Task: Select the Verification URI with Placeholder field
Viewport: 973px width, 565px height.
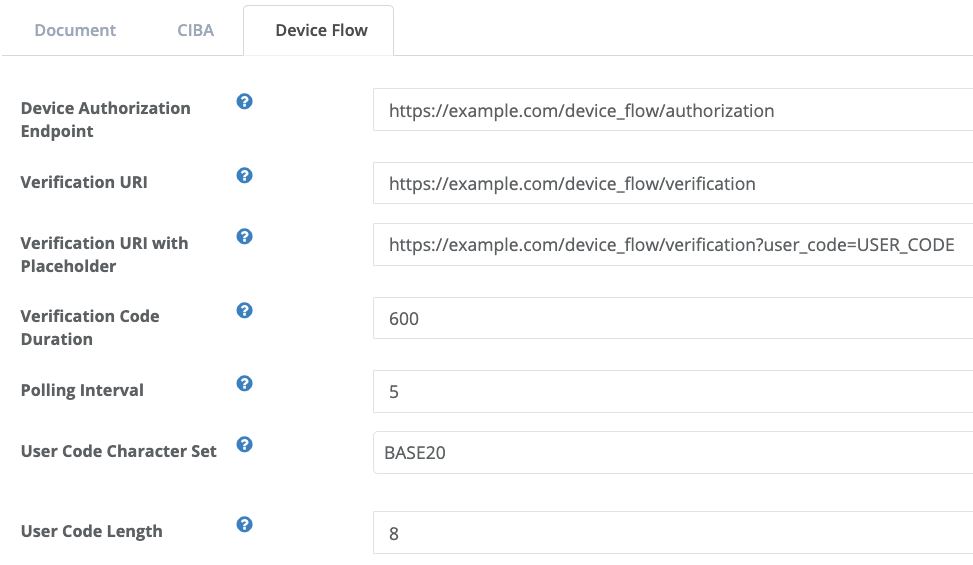Action: [673, 244]
